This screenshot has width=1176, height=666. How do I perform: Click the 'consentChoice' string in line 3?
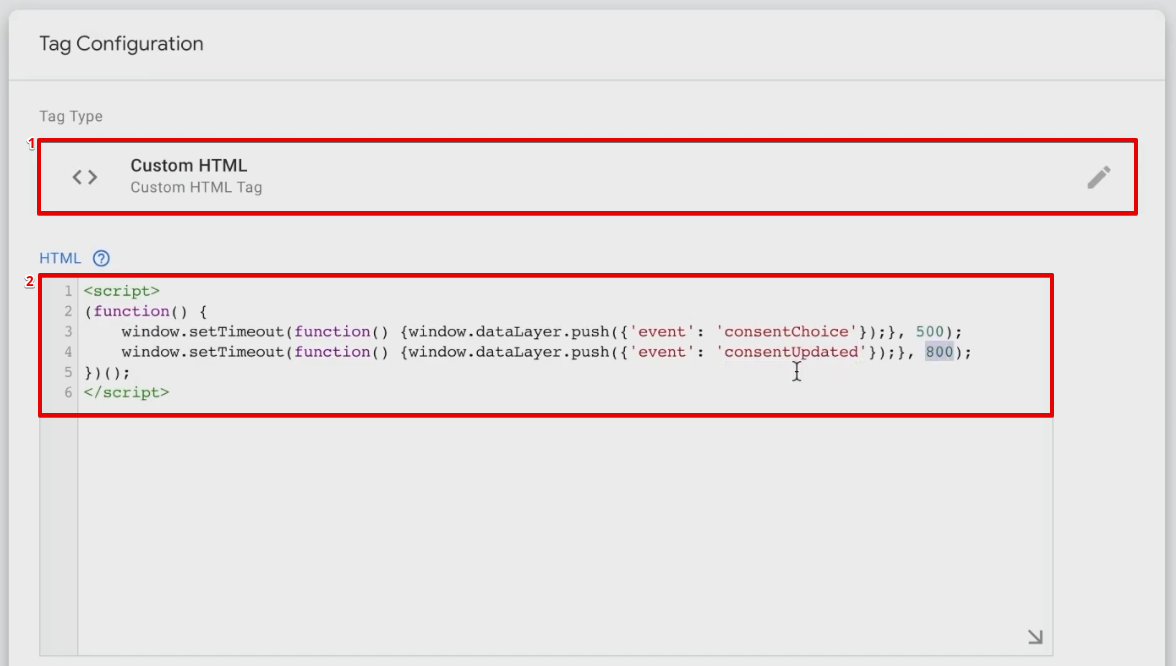point(786,332)
